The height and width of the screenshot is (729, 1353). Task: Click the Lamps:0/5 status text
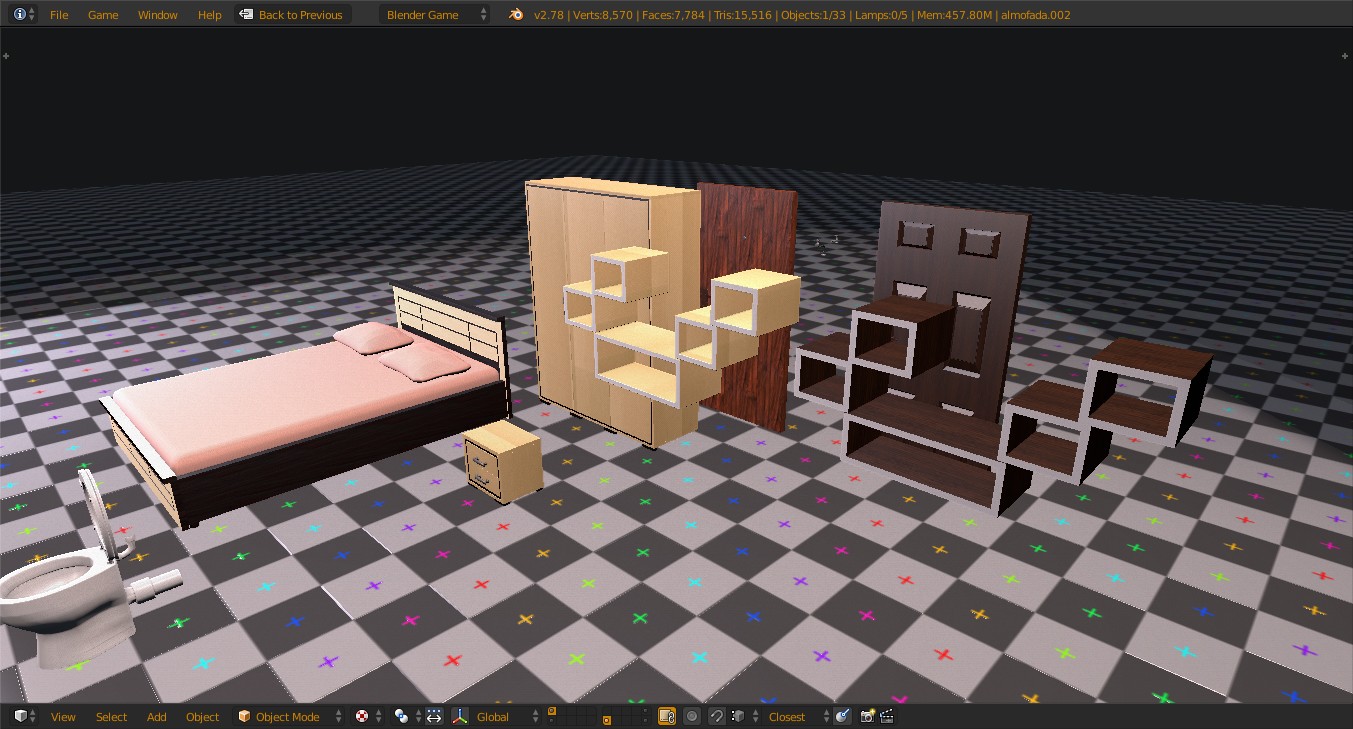coord(882,15)
